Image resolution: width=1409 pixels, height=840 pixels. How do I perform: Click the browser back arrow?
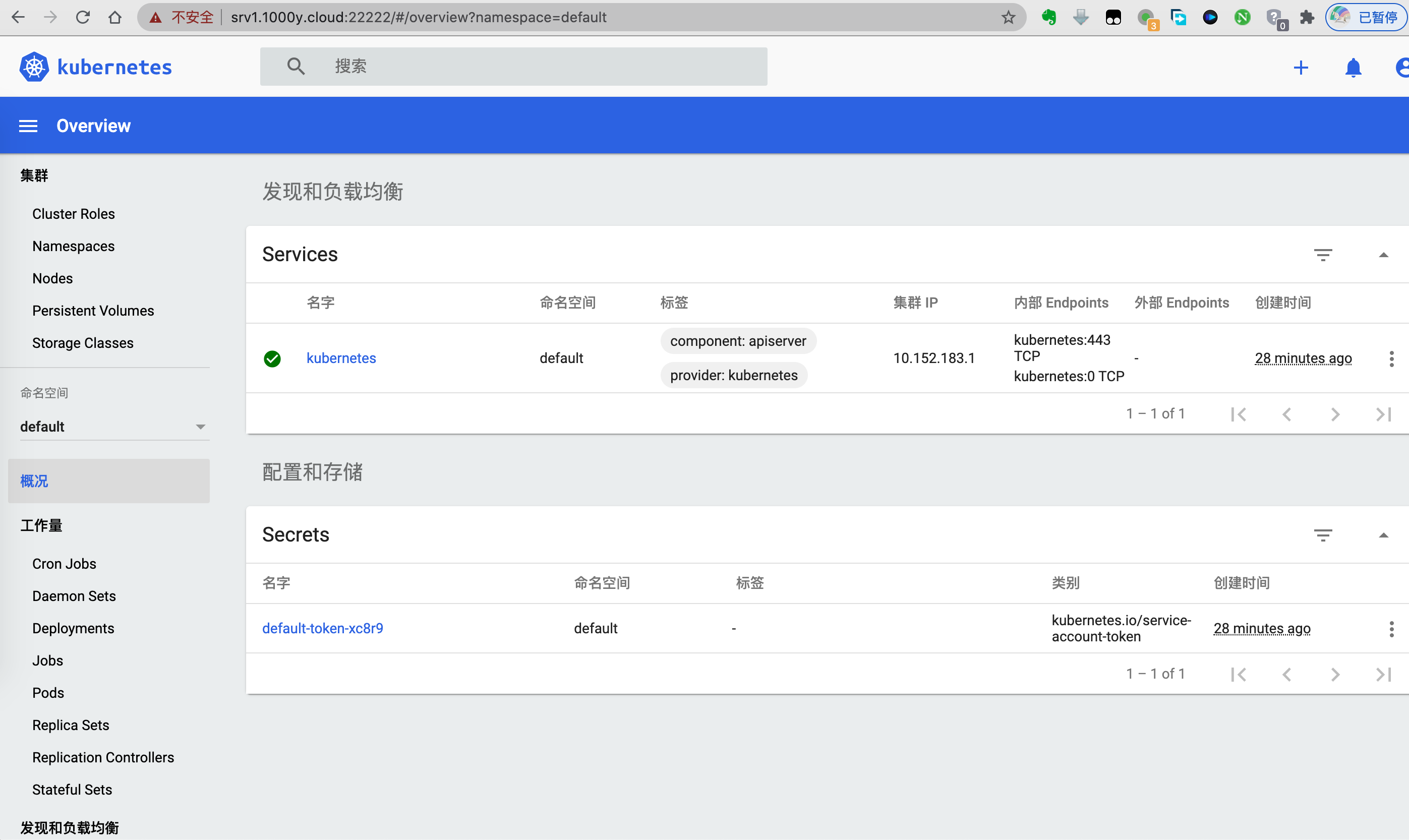[x=18, y=17]
